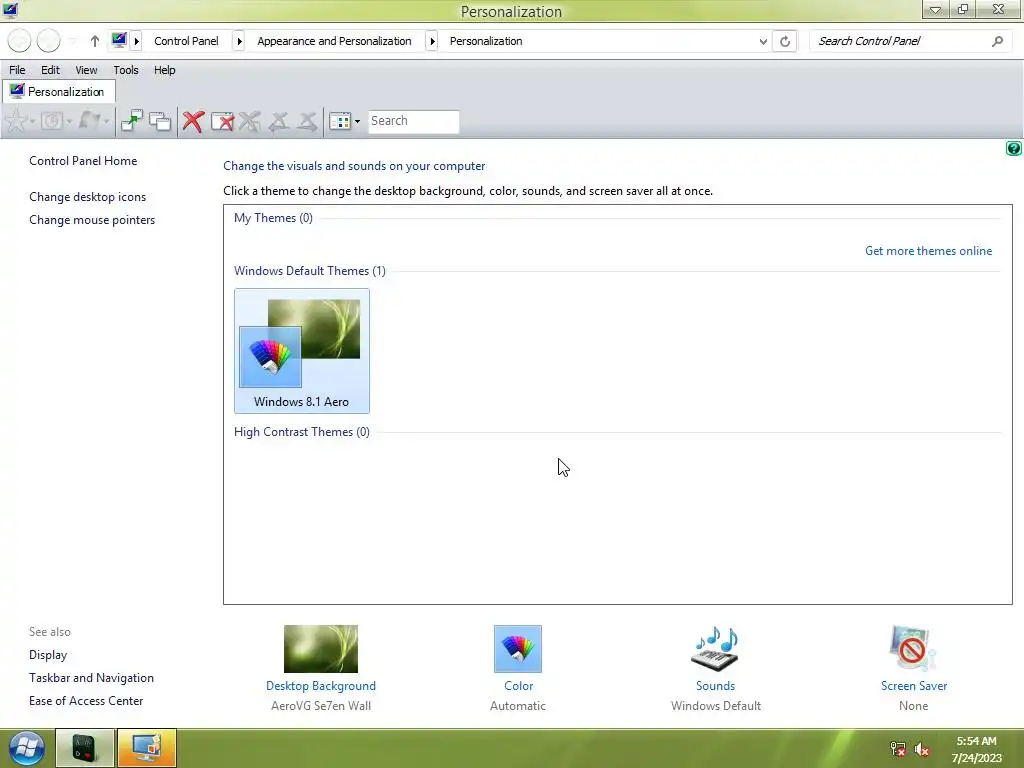Click the toolbar Search field
This screenshot has width=1024, height=768.
pos(413,121)
